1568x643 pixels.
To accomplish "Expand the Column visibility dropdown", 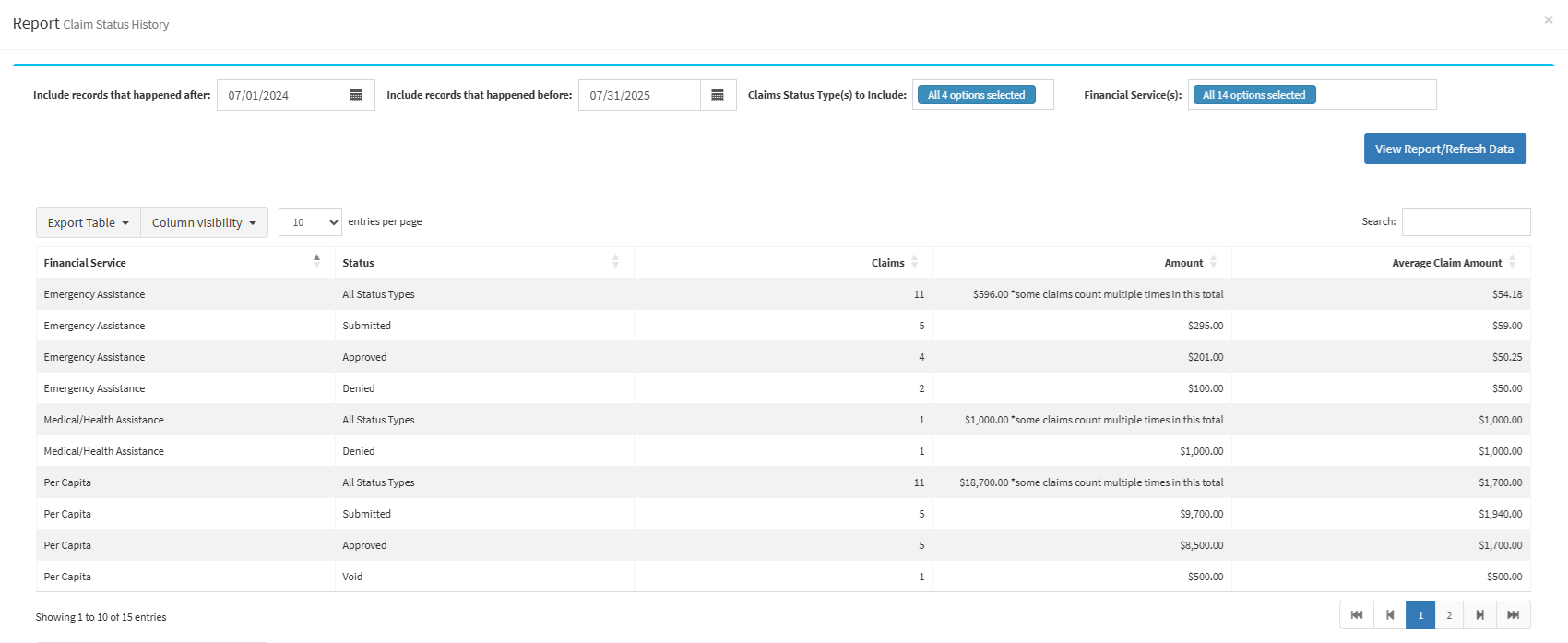I will point(204,222).
